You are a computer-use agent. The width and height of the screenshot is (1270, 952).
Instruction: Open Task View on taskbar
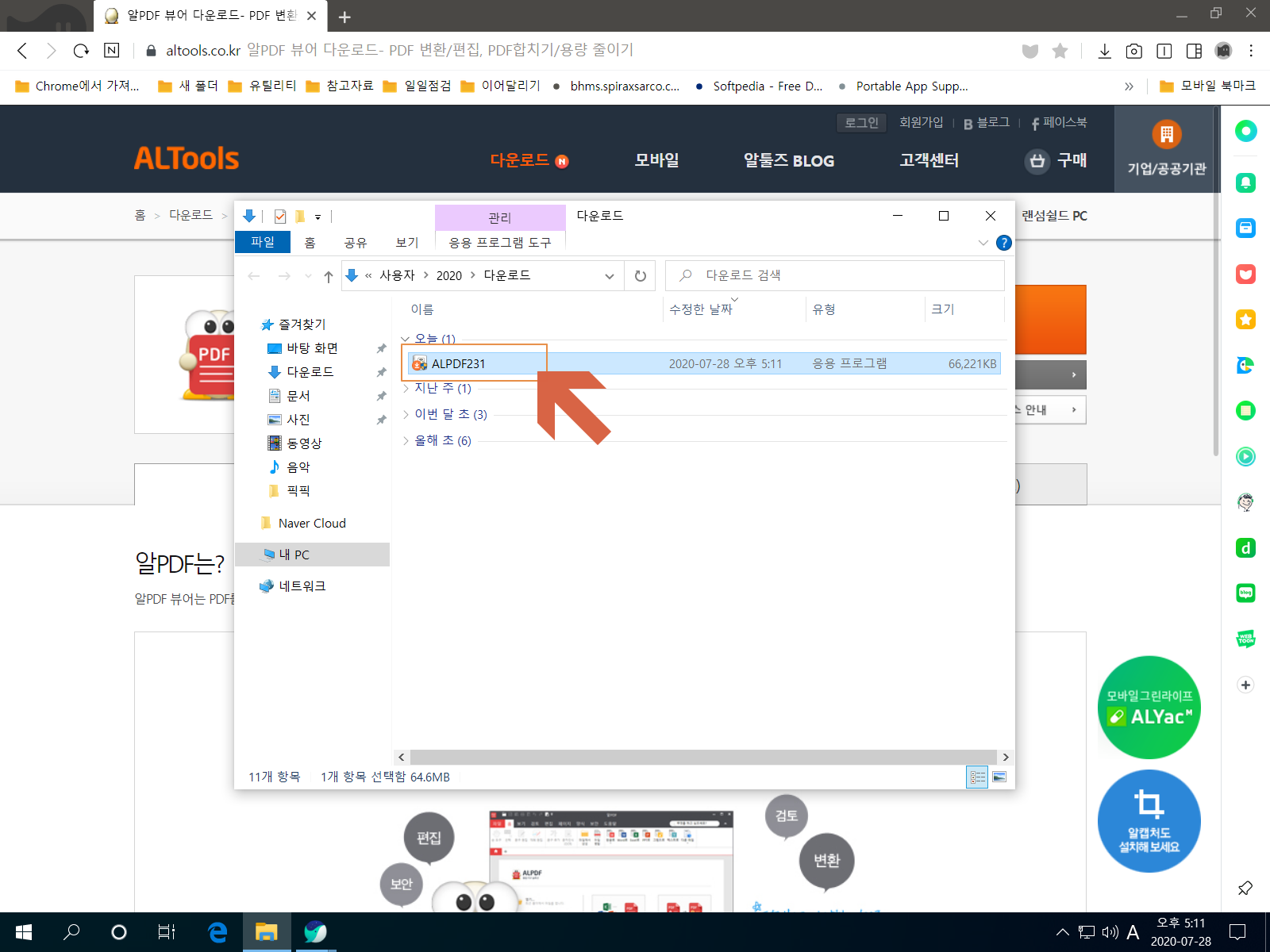(x=167, y=932)
